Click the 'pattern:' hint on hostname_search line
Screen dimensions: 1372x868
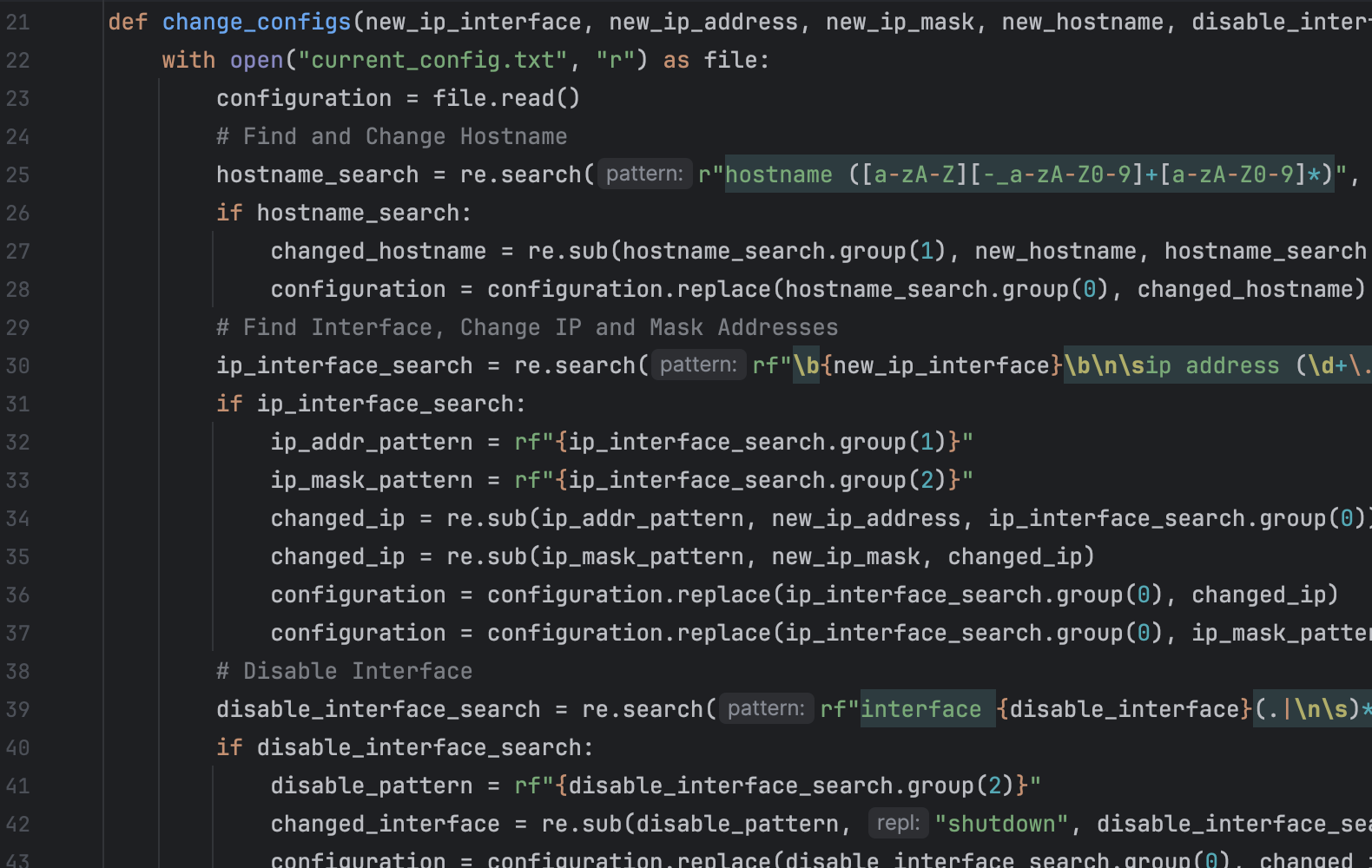[644, 174]
